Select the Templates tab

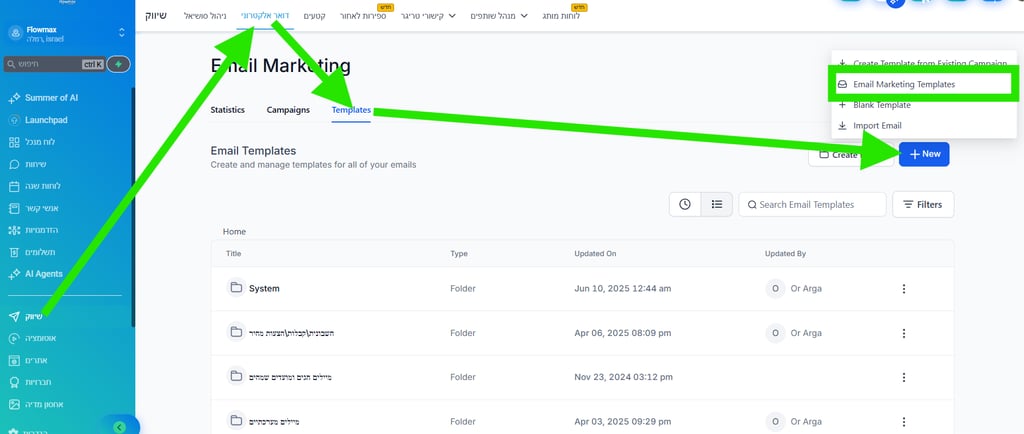[x=351, y=110]
